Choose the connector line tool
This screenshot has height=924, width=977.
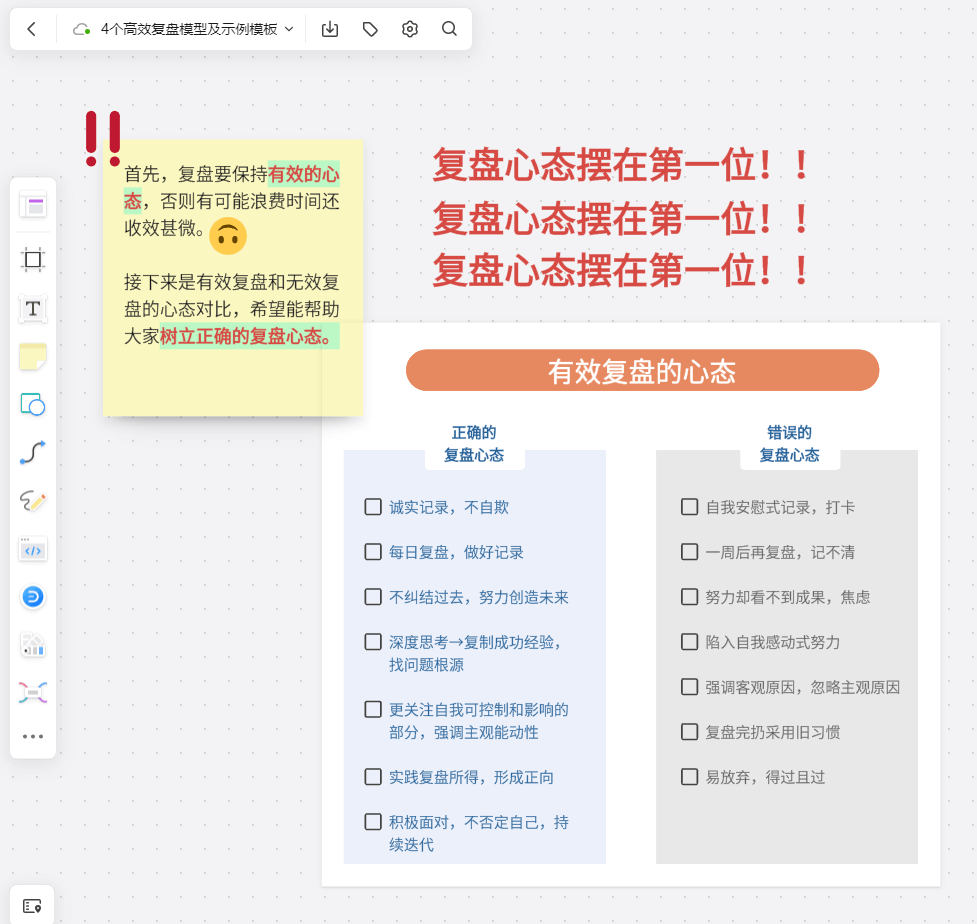point(33,452)
